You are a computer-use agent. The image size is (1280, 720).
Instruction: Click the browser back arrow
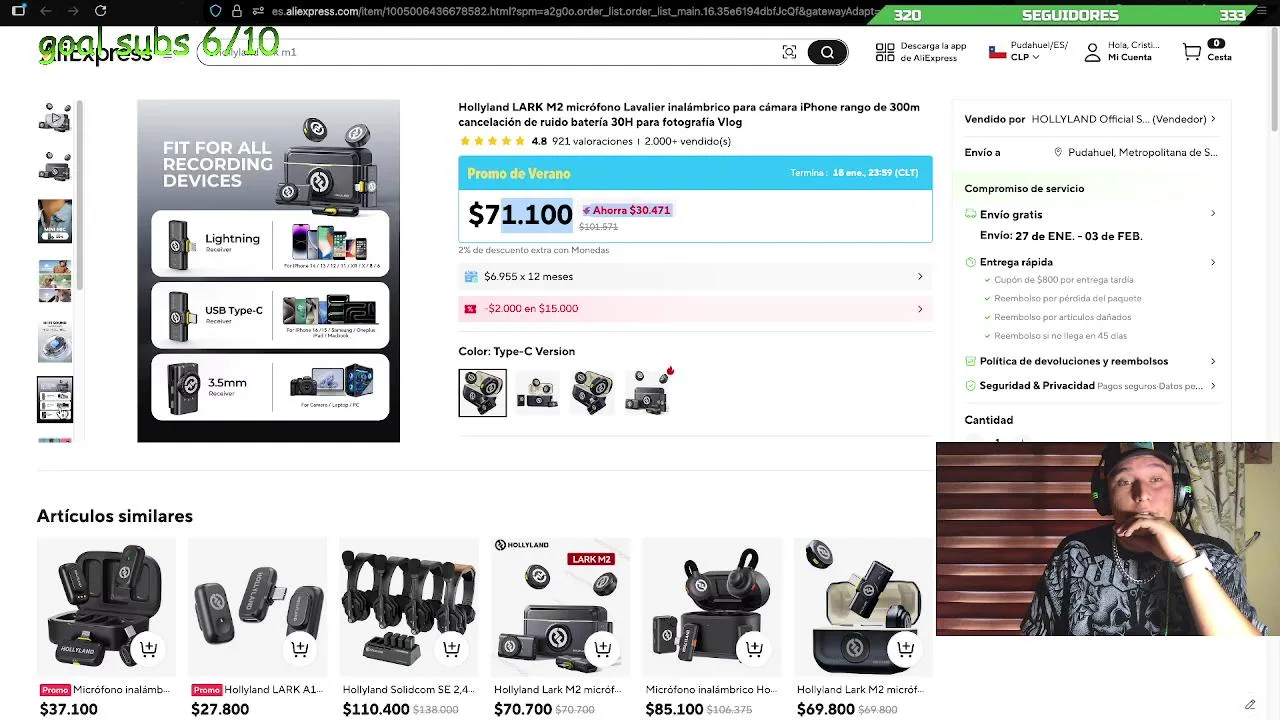tap(46, 11)
